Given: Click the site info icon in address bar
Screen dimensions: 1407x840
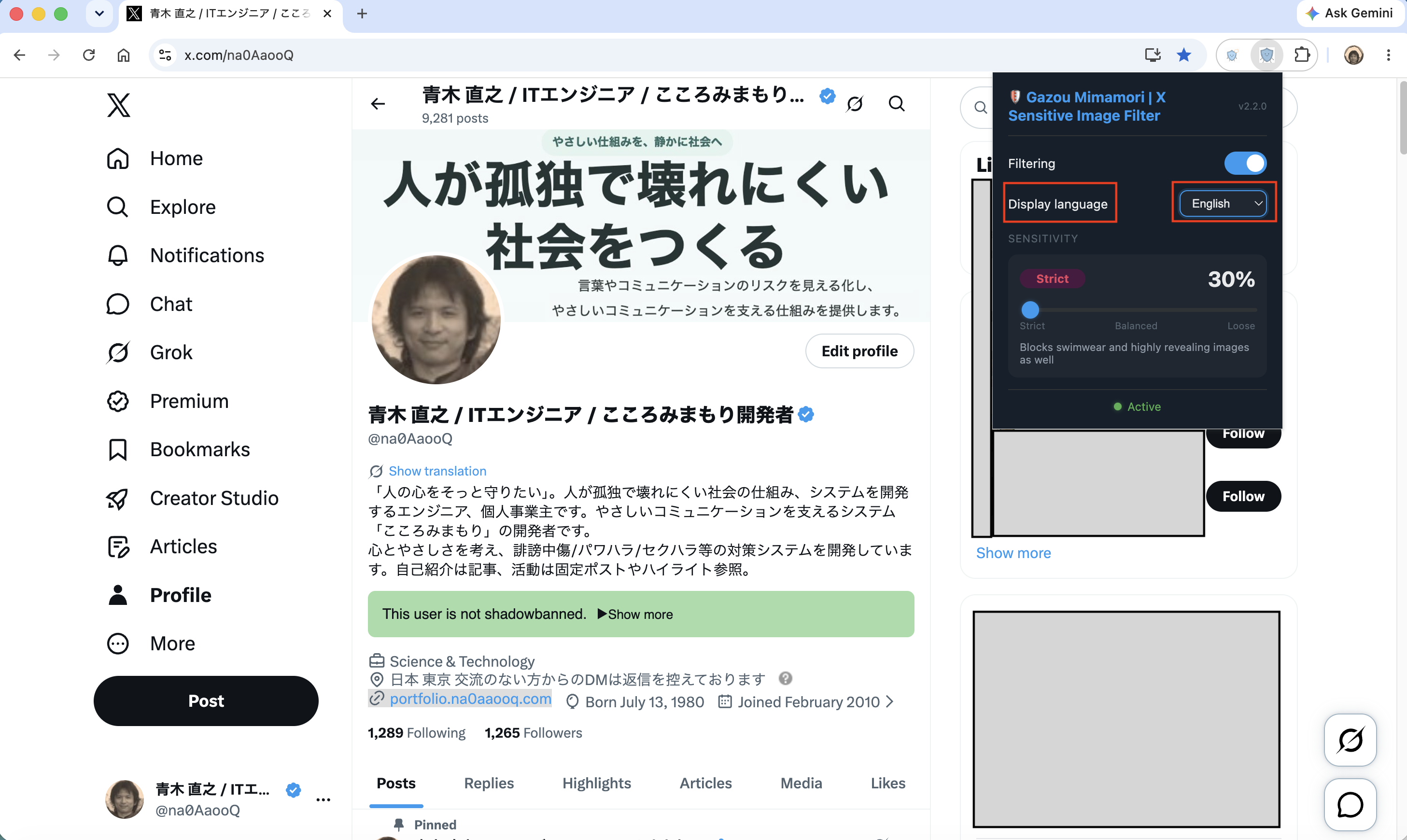Looking at the screenshot, I should click(x=165, y=55).
